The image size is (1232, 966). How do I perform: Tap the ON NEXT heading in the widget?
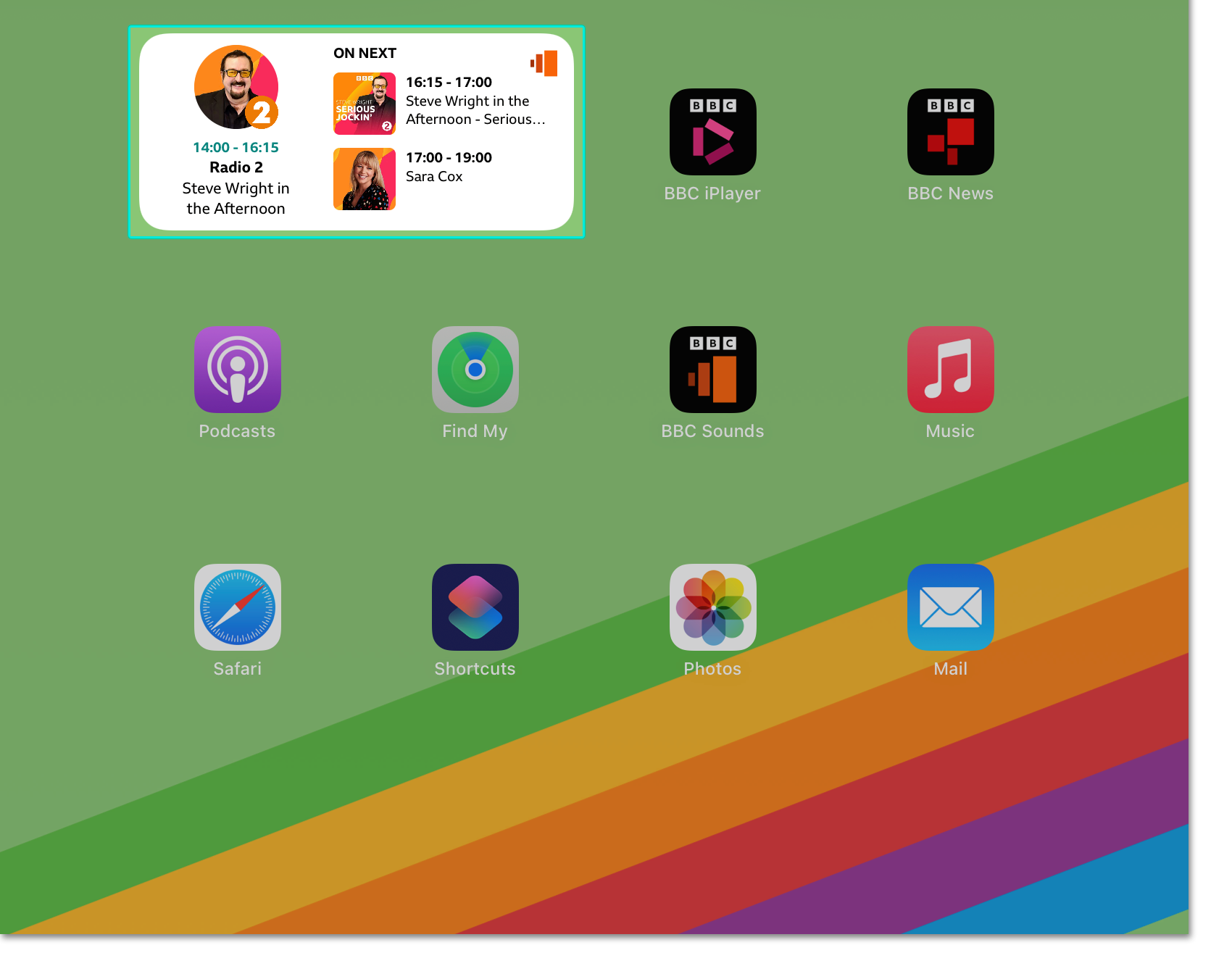click(x=365, y=52)
